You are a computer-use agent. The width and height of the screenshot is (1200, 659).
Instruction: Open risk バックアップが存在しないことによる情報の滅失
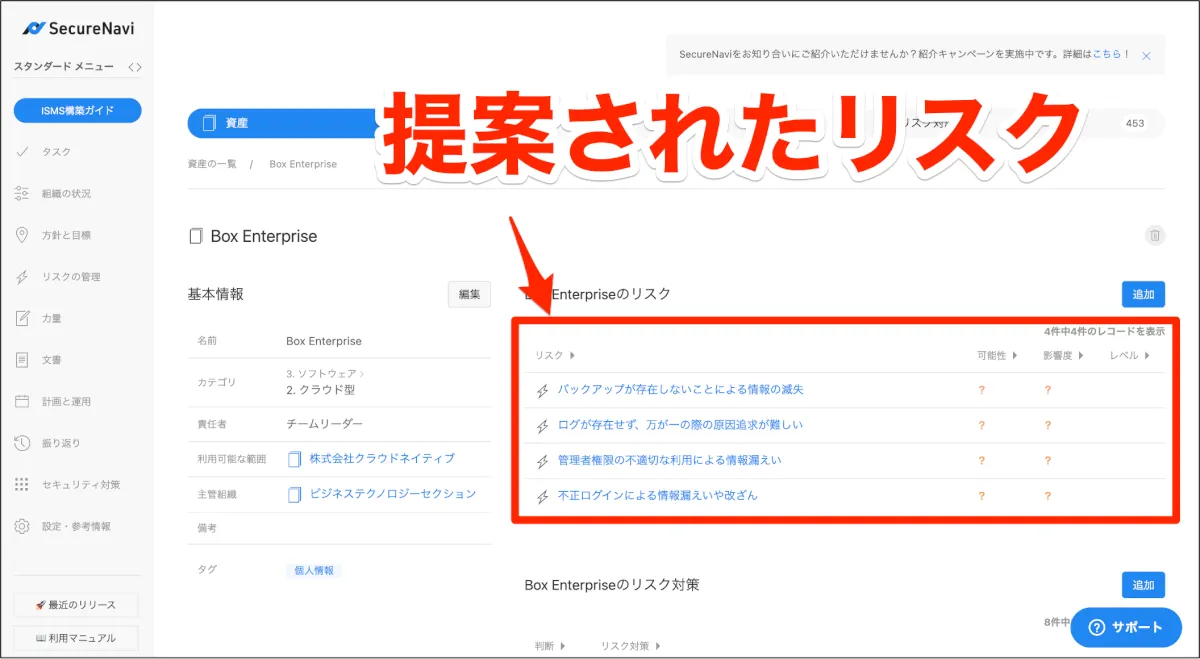(680, 389)
